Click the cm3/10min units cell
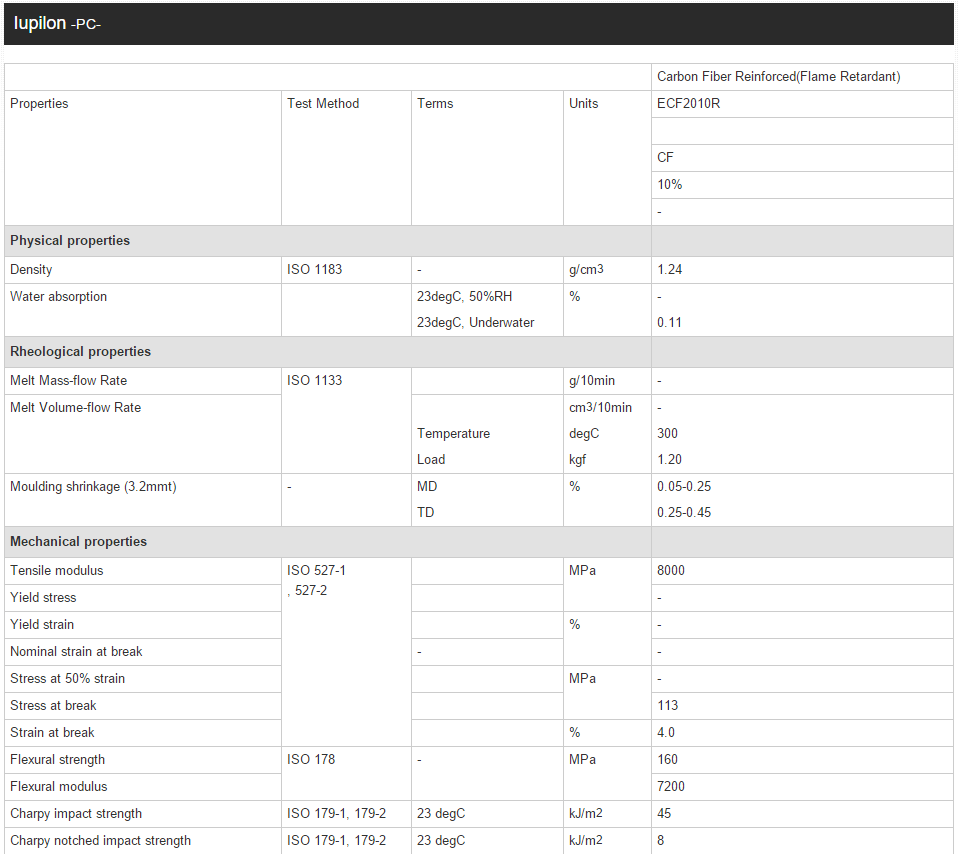 click(601, 407)
